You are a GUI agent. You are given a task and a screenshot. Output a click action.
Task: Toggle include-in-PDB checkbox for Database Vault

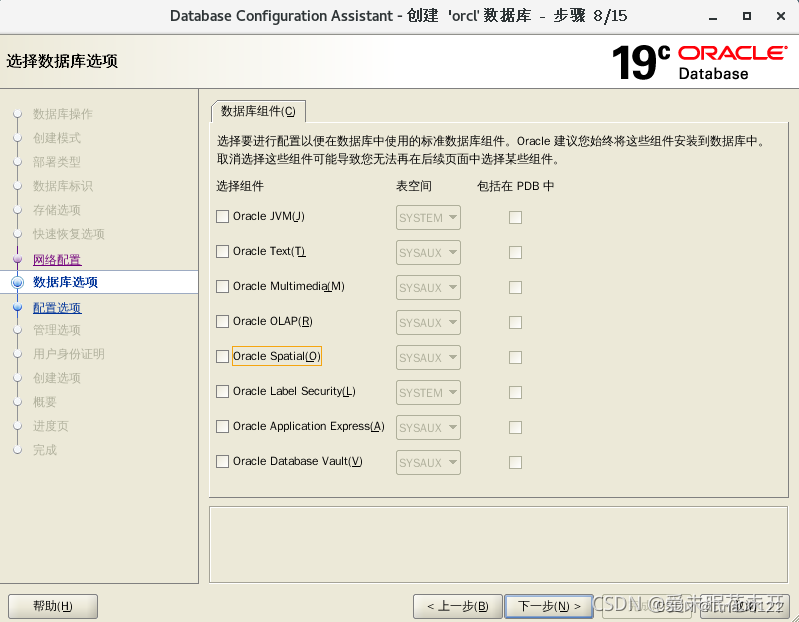[515, 463]
